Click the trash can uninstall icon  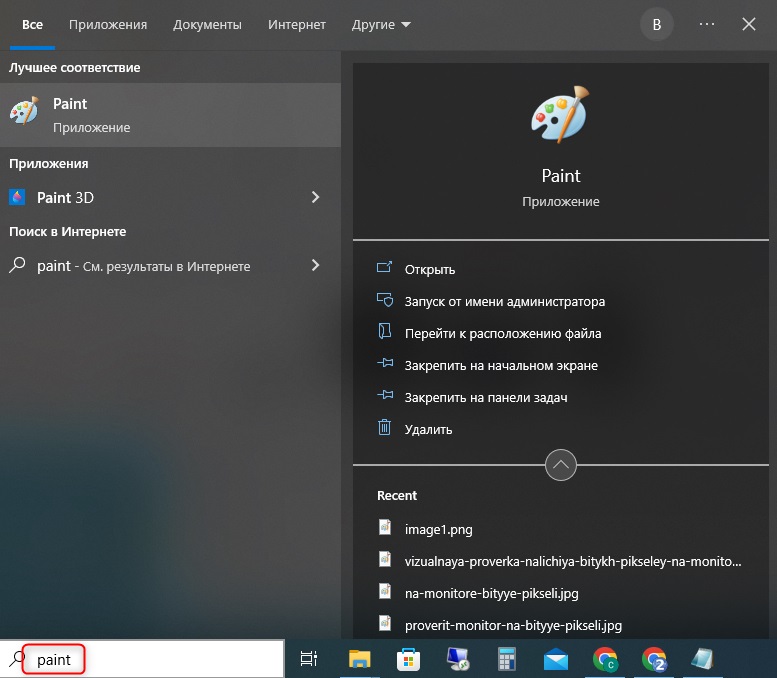[385, 427]
